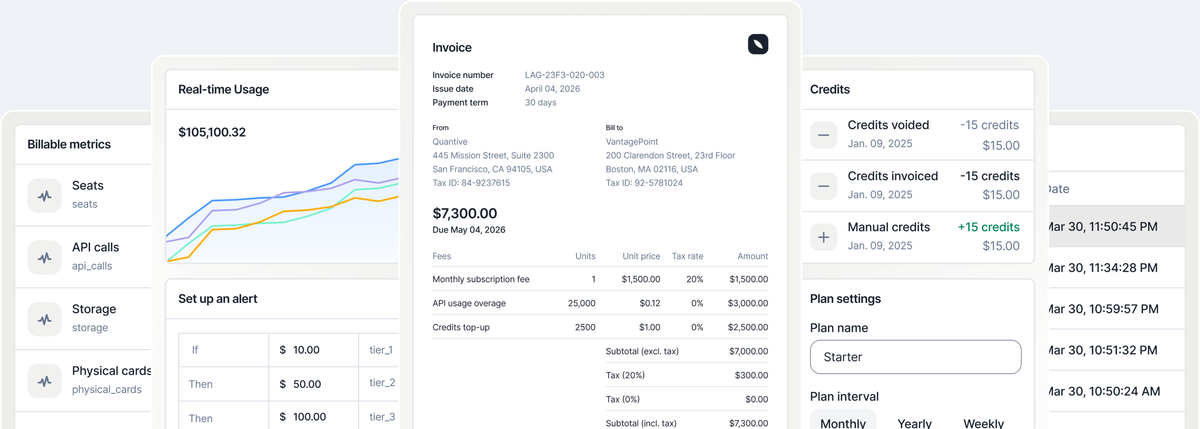Open the Physical cards billable metric row
Image resolution: width=1200 pixels, height=429 pixels.
click(x=83, y=381)
